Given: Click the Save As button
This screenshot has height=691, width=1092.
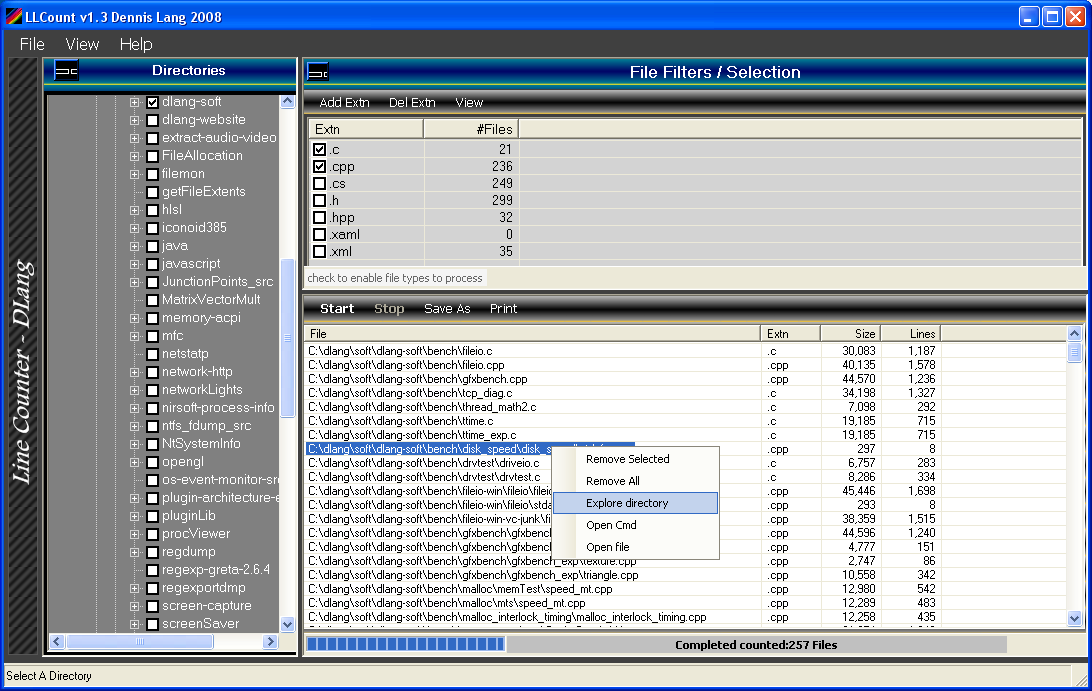Looking at the screenshot, I should pos(447,309).
